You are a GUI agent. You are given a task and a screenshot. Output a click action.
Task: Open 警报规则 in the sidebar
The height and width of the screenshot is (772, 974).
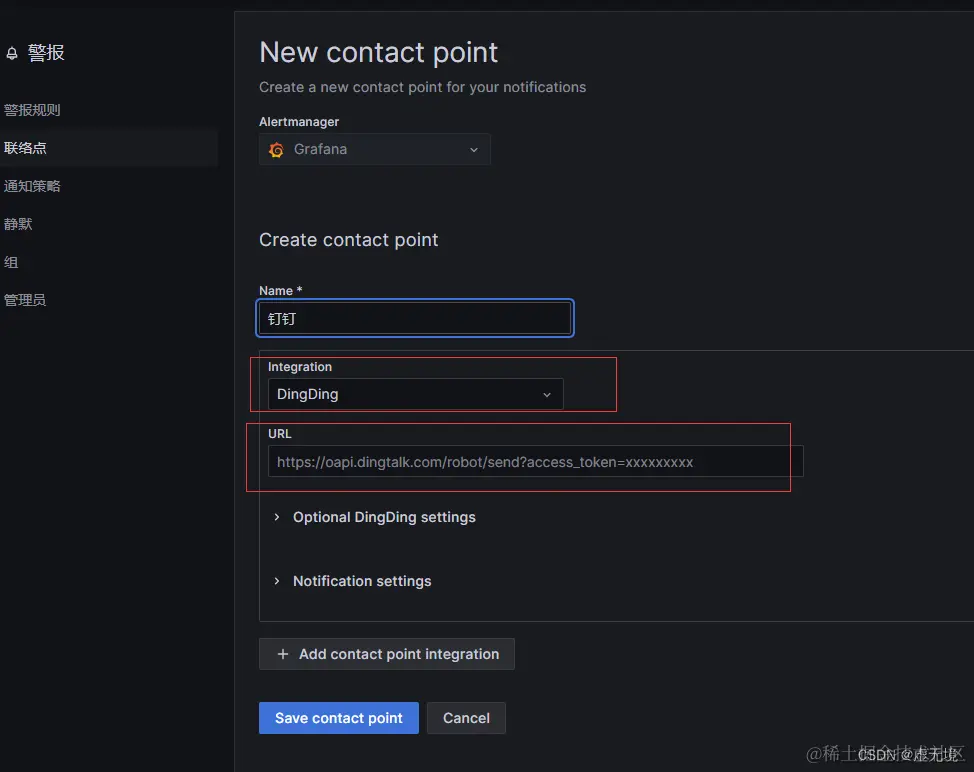pyautogui.click(x=32, y=110)
